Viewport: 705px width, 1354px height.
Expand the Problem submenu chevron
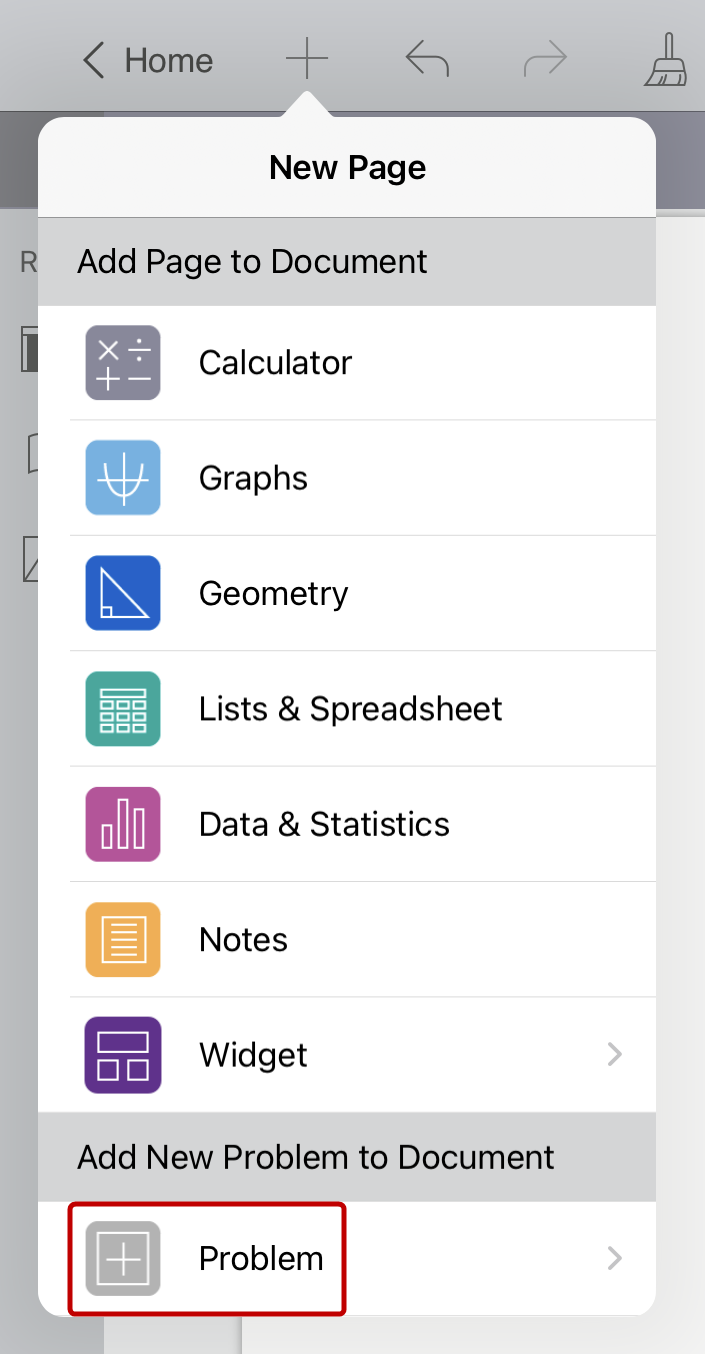615,1258
